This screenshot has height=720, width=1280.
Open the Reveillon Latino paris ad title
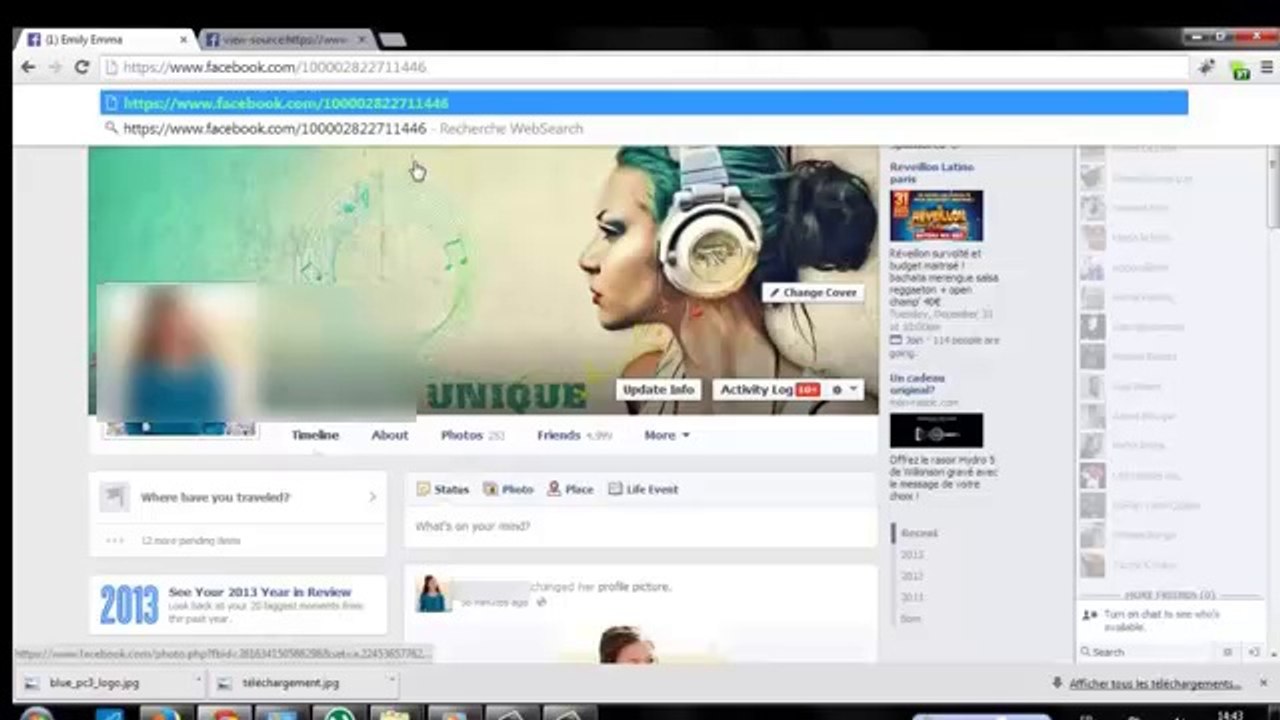tap(932, 173)
